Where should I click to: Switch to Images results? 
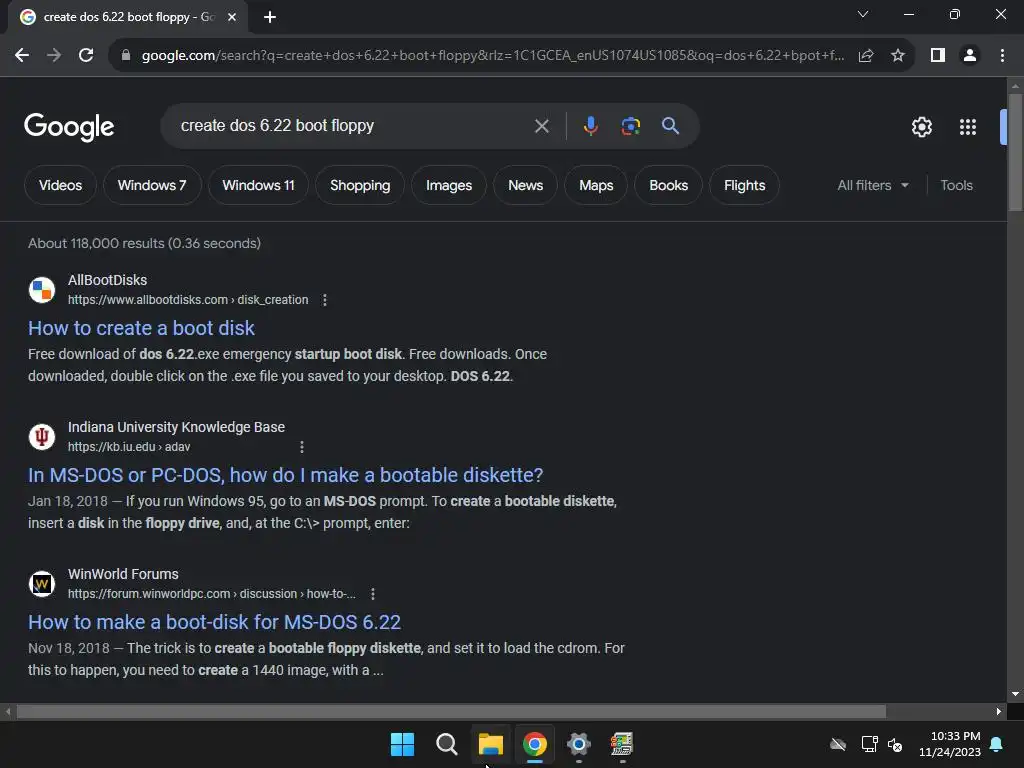click(449, 185)
